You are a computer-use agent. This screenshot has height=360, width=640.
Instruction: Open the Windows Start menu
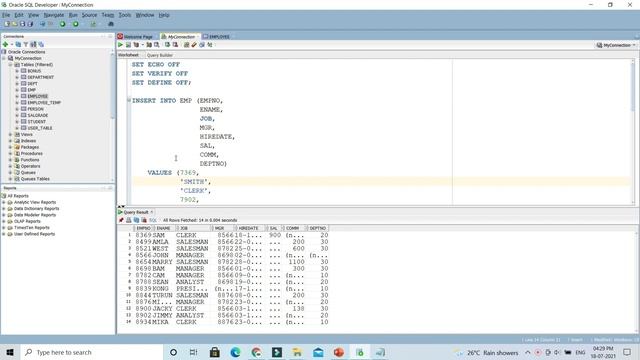point(10,352)
